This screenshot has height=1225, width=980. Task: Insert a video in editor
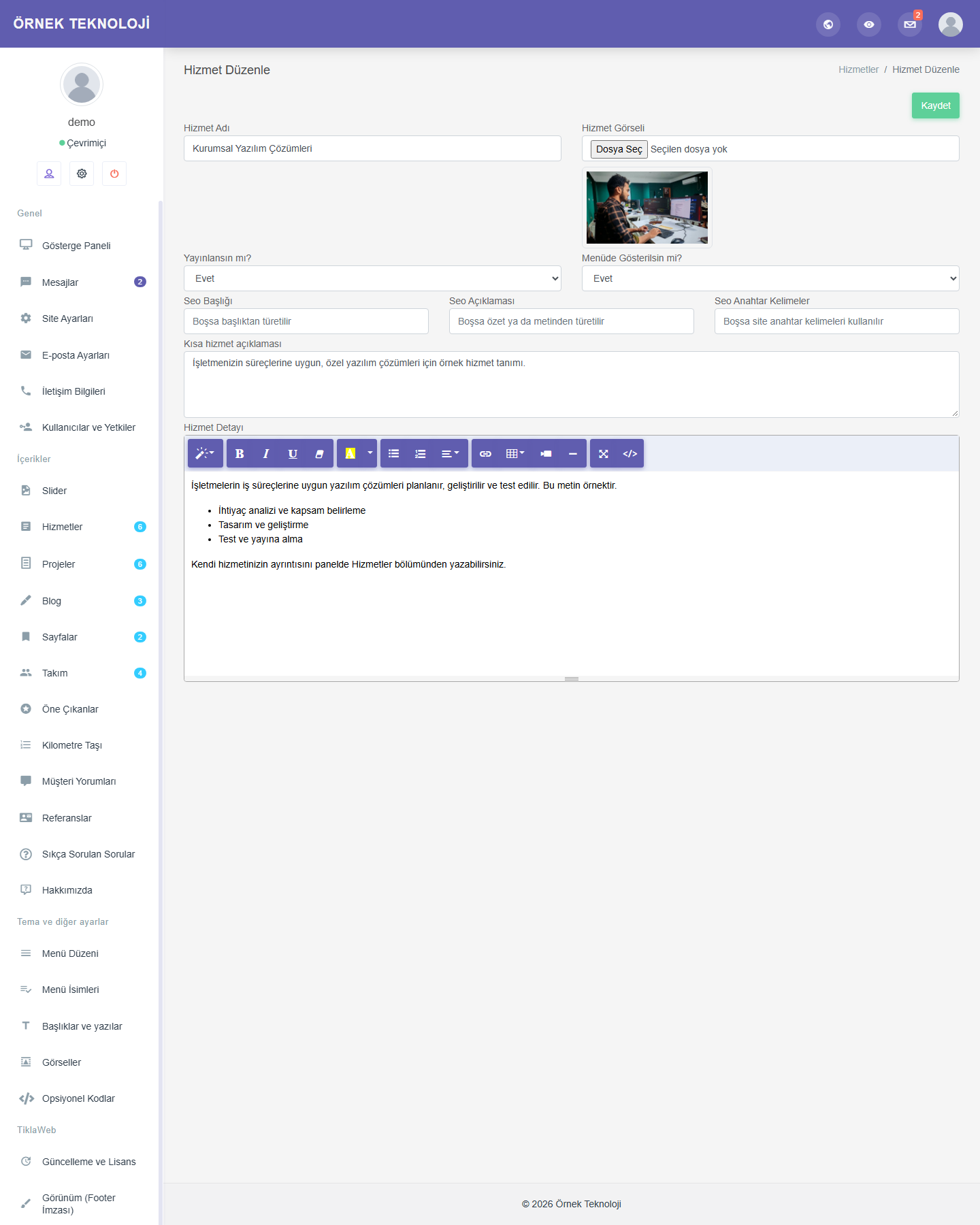(546, 453)
